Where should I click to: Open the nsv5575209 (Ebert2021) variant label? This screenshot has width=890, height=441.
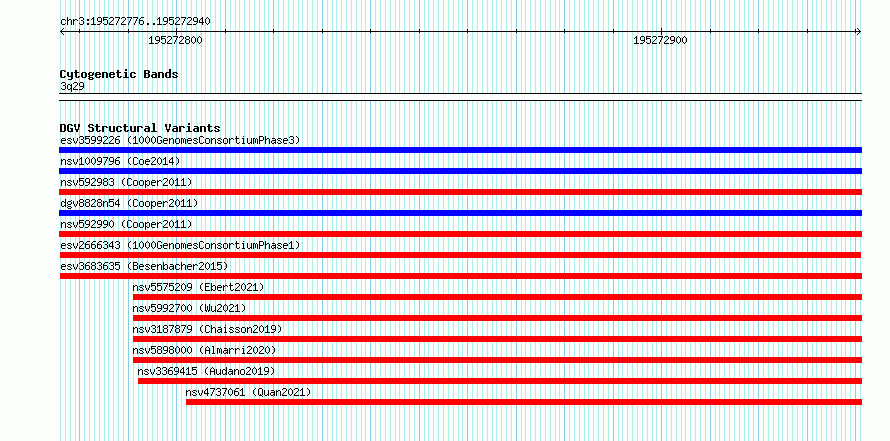pyautogui.click(x=198, y=287)
